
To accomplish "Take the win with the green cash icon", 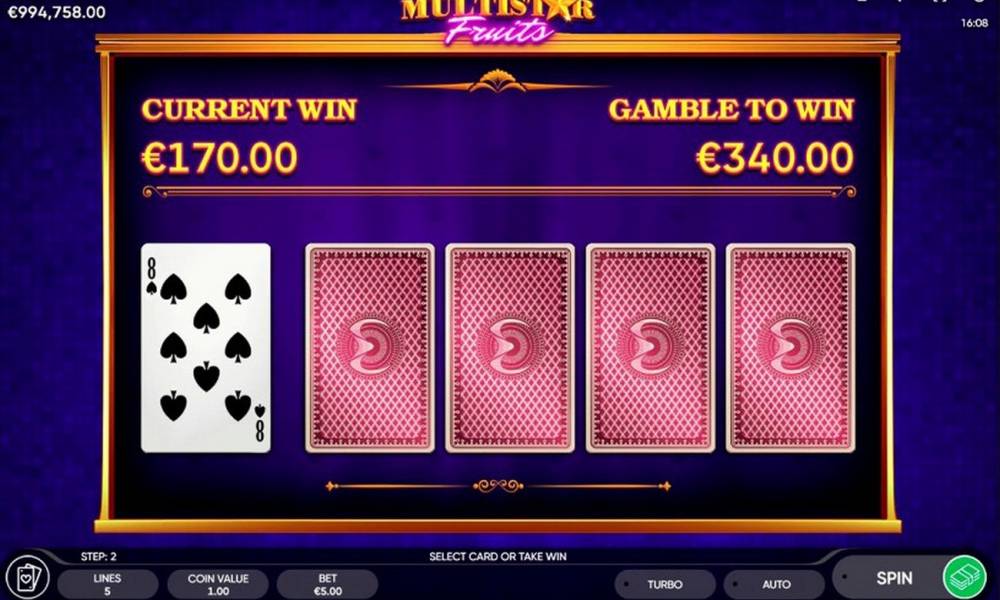I will (964, 577).
